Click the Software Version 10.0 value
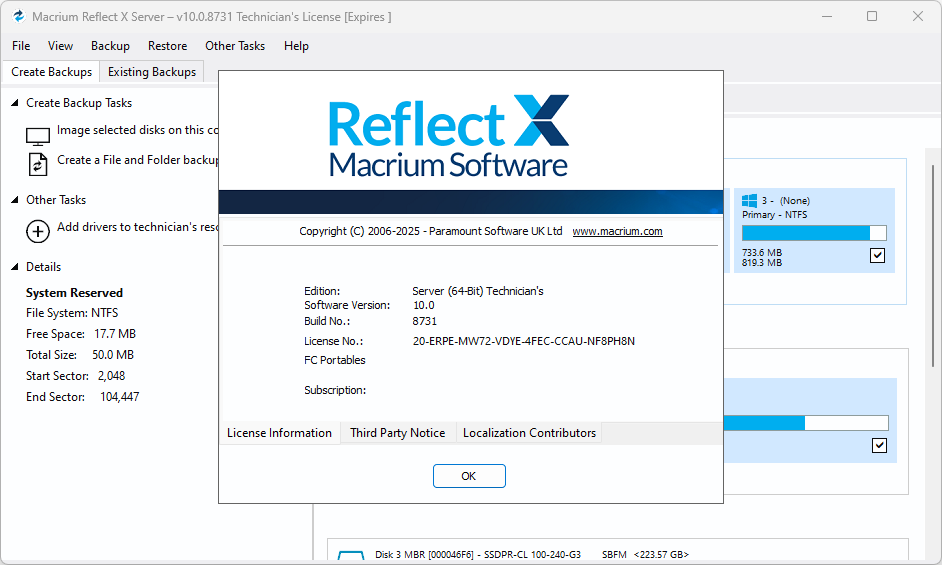This screenshot has width=942, height=565. 424,305
